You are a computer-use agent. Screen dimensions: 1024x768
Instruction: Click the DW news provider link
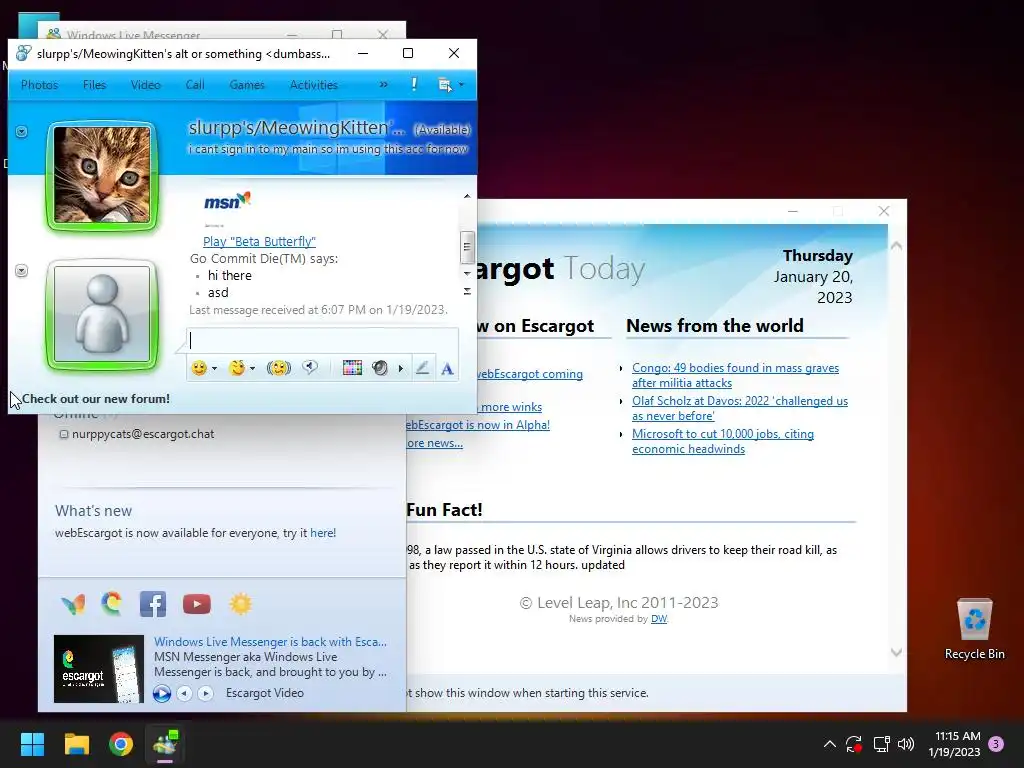point(659,618)
